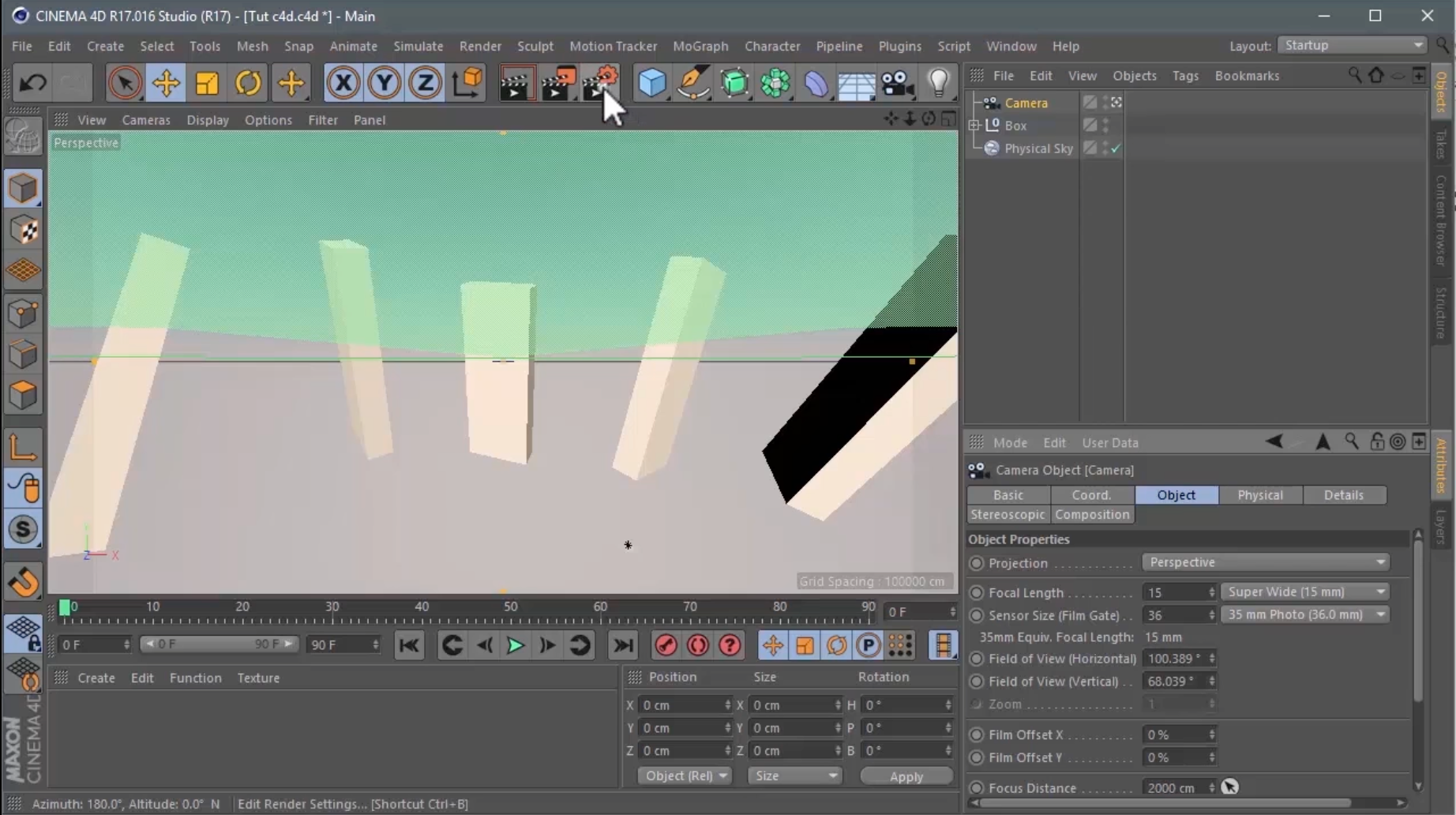Click Render View clapperboard icon
Image resolution: width=1456 pixels, height=815 pixels.
[516, 82]
